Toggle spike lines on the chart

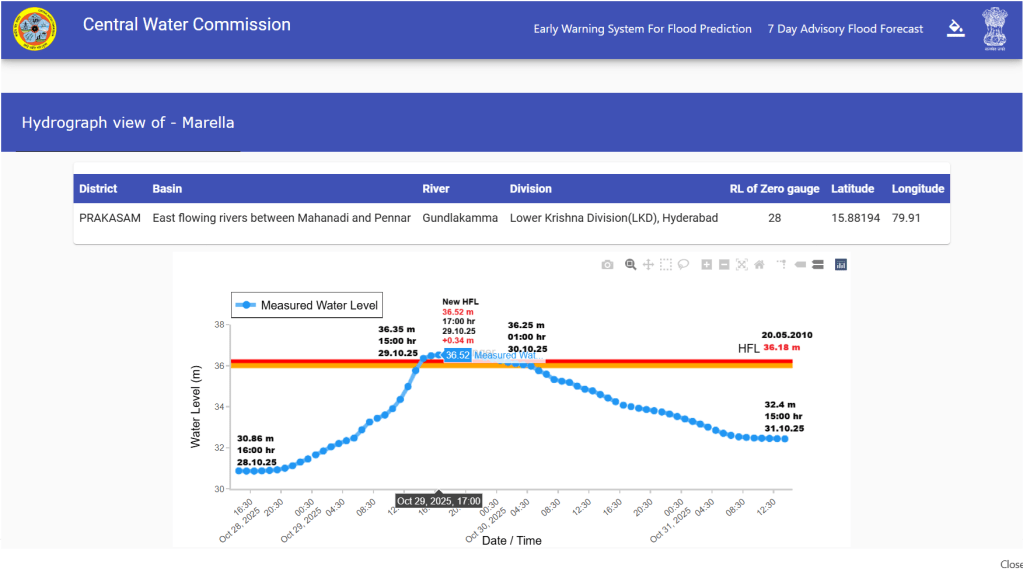[782, 265]
